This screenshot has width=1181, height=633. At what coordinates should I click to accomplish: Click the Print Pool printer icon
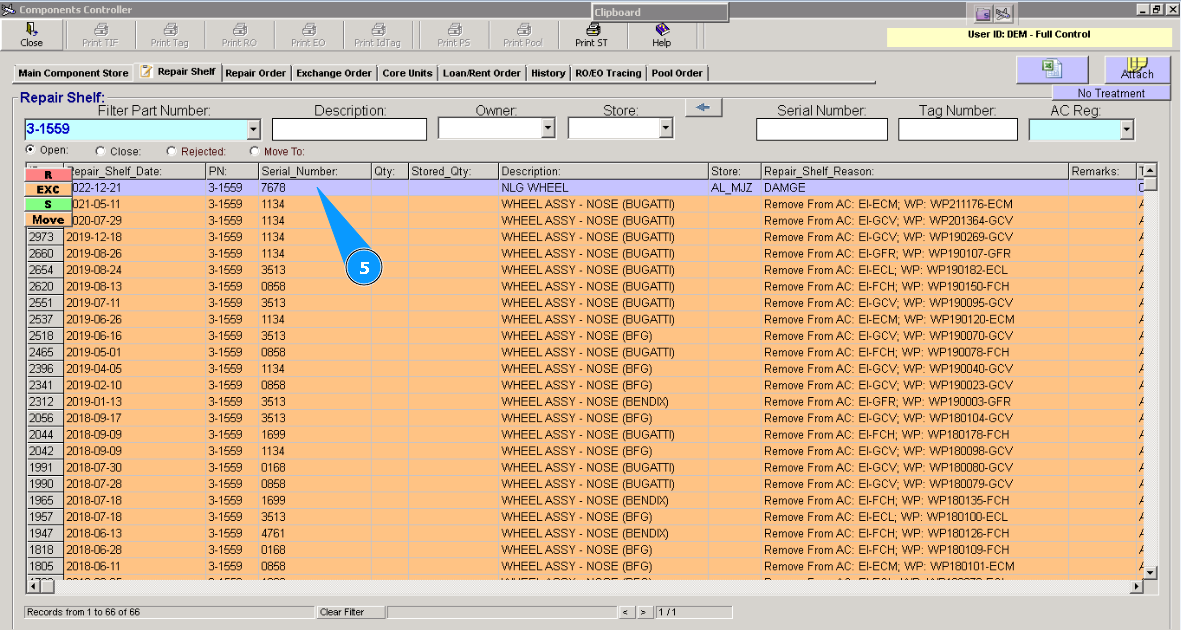click(x=523, y=35)
